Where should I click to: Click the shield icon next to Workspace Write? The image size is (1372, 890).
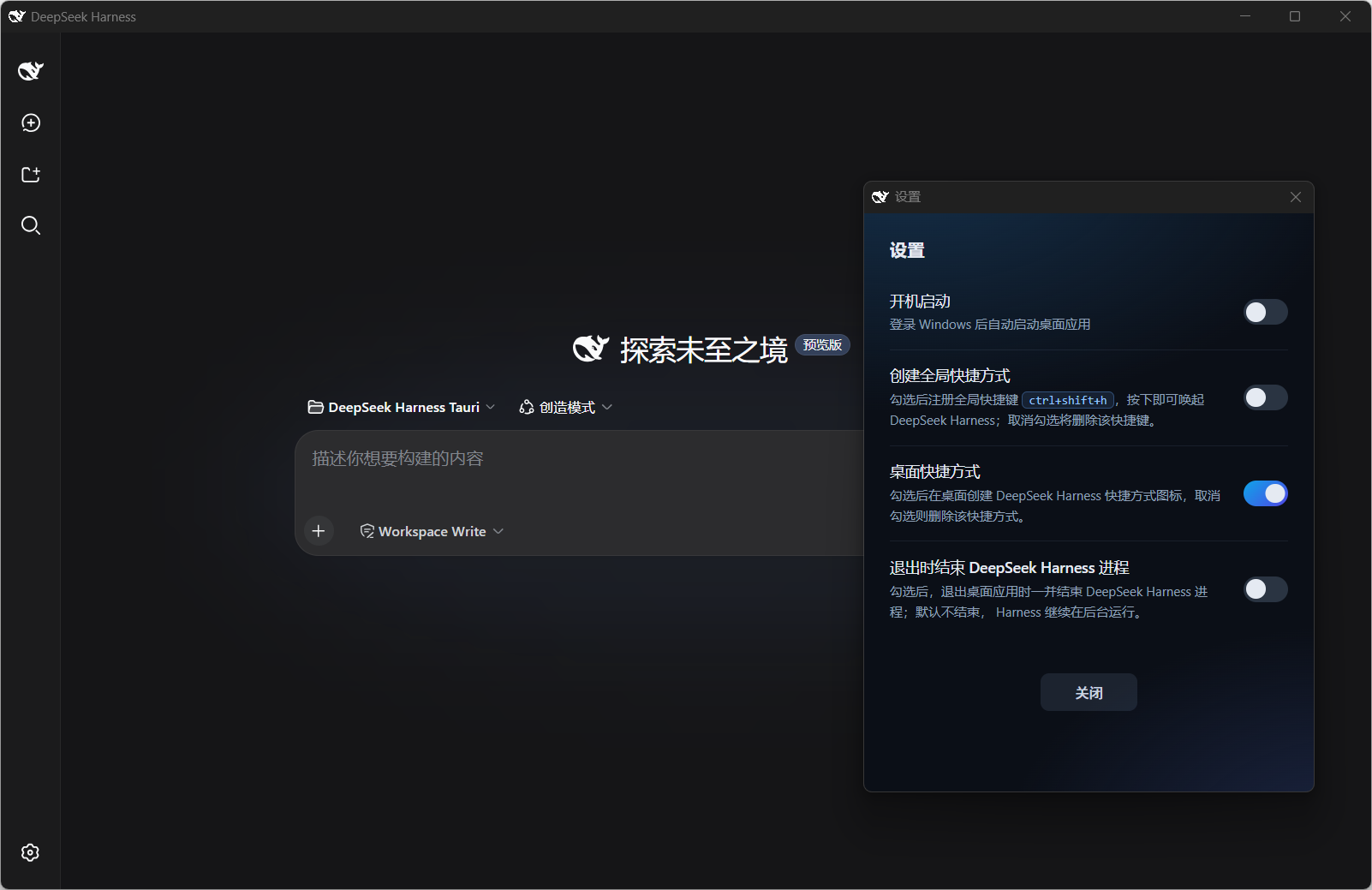click(367, 531)
